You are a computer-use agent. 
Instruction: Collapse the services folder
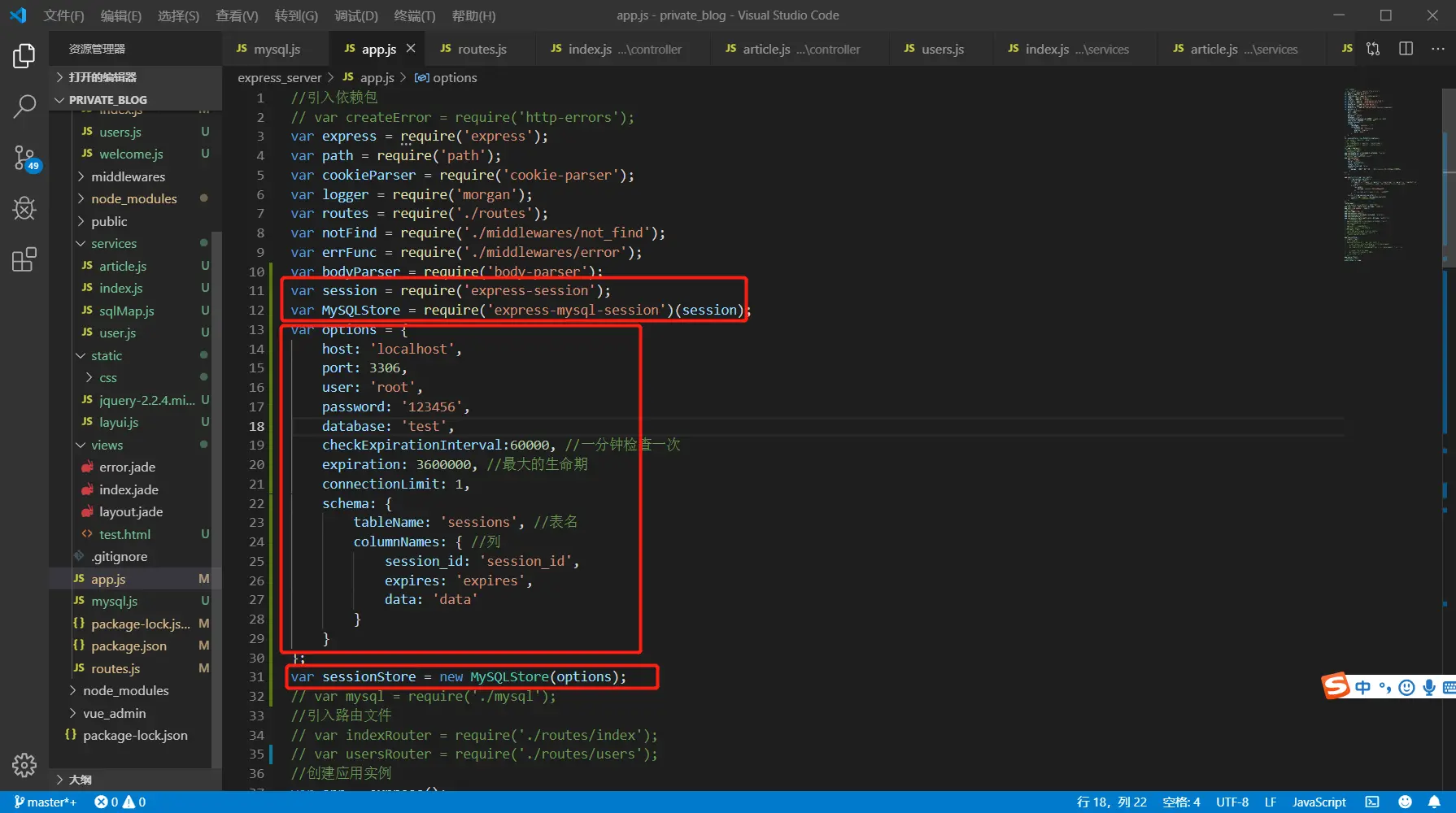click(x=114, y=244)
